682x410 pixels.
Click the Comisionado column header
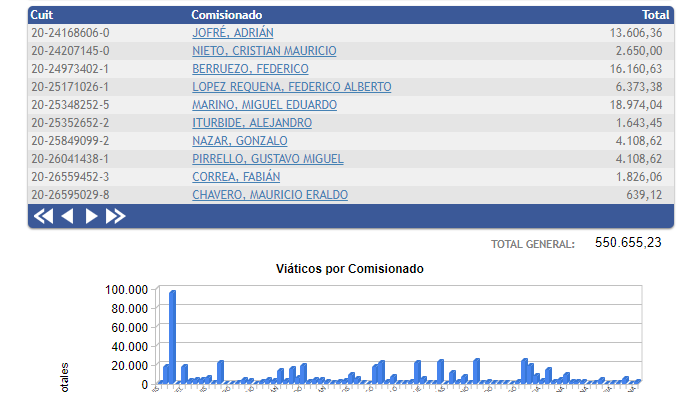click(226, 15)
